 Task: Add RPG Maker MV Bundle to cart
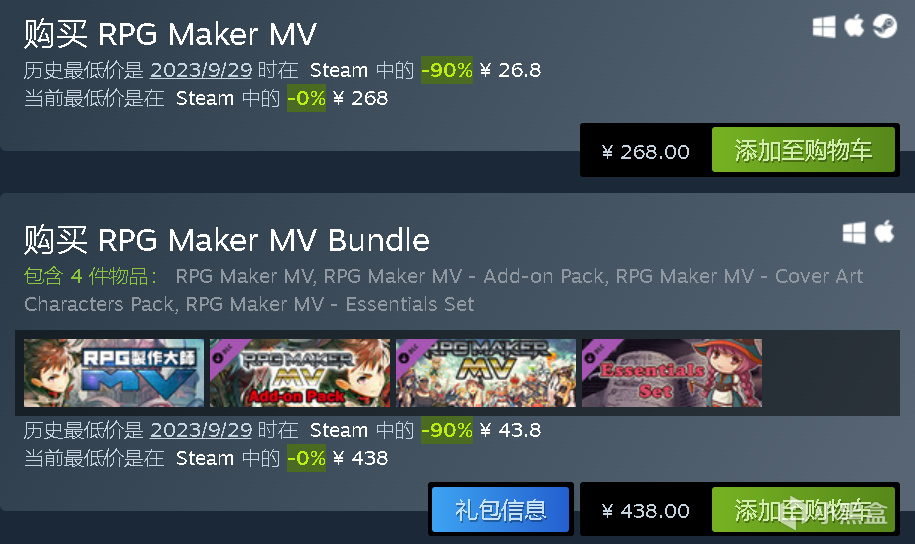[x=803, y=510]
